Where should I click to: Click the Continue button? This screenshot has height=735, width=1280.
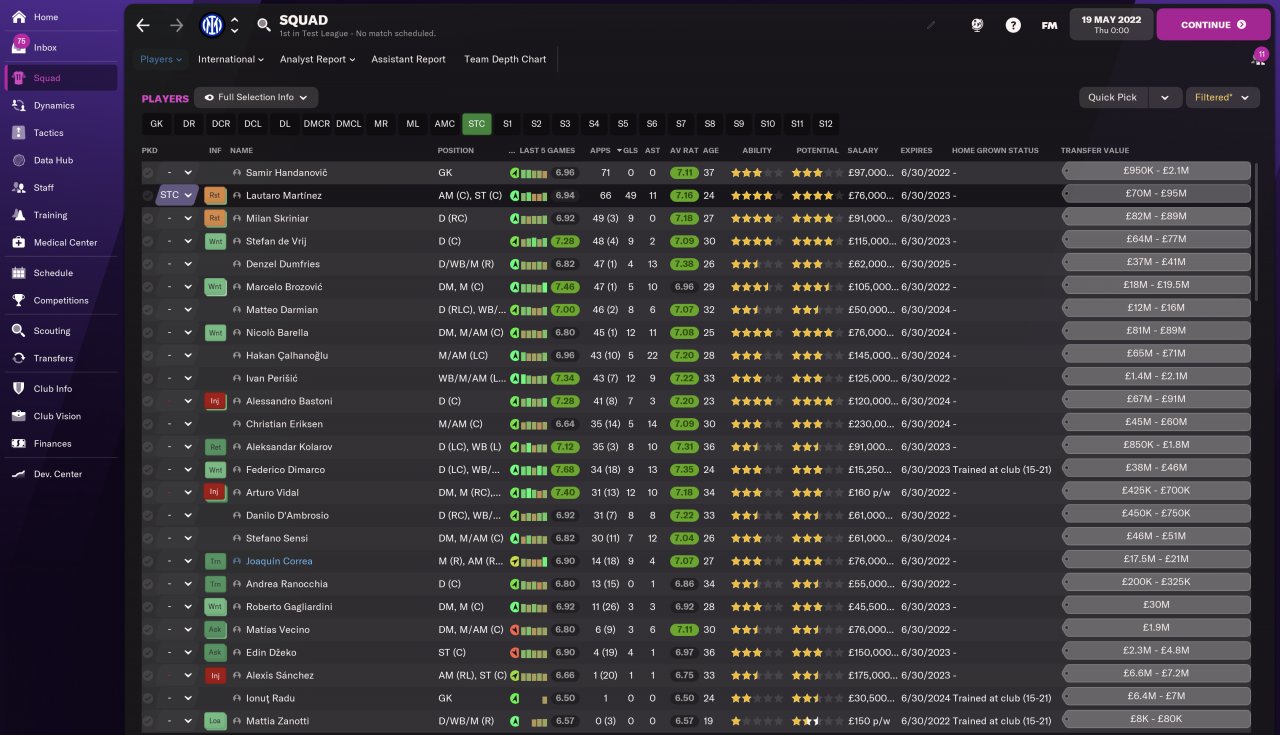click(1213, 25)
